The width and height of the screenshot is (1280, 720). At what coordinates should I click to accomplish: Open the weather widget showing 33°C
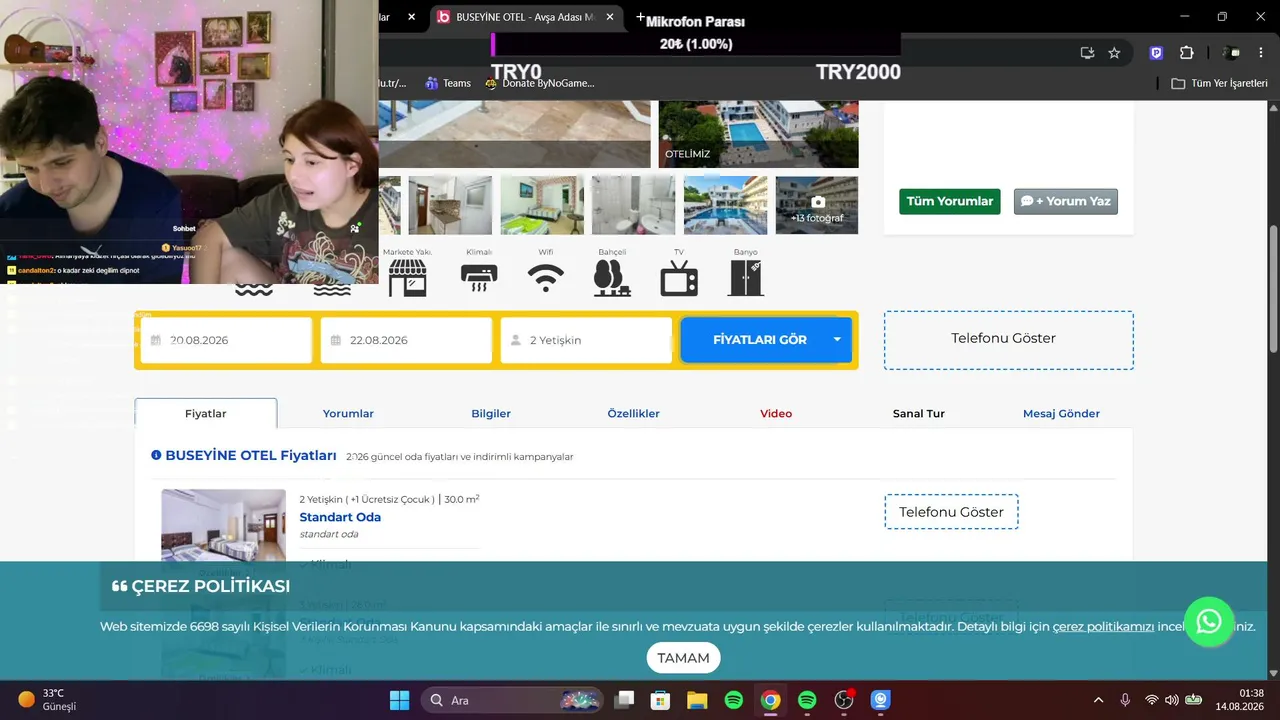[48, 700]
